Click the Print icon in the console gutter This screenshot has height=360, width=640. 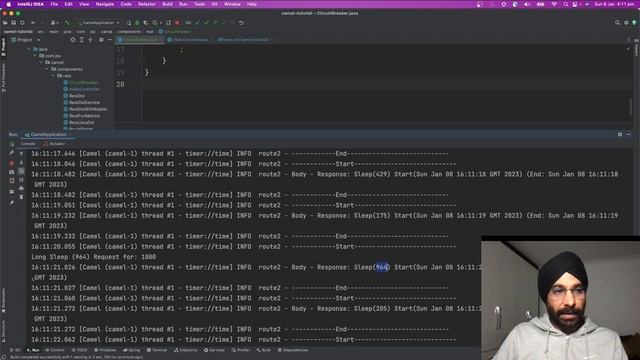click(x=22, y=188)
